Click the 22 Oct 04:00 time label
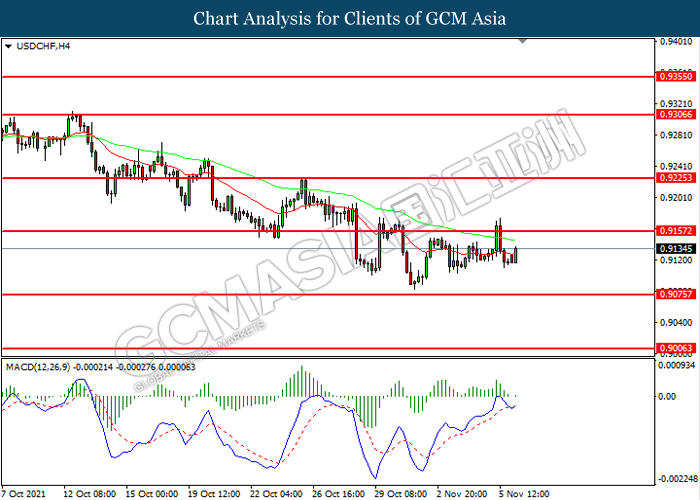The image size is (700, 500). click(276, 494)
